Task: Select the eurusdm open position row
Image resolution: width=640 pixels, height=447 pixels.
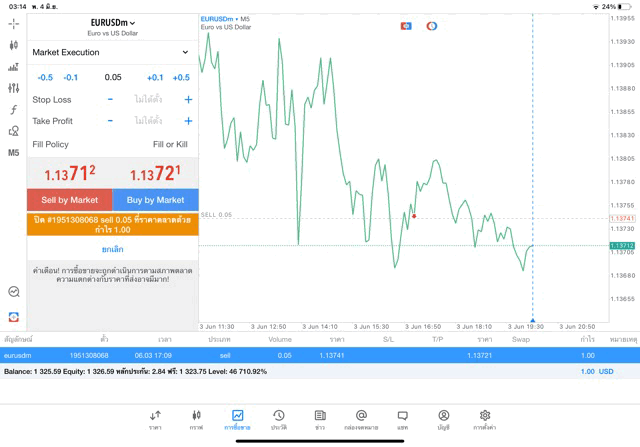Action: tap(320, 355)
